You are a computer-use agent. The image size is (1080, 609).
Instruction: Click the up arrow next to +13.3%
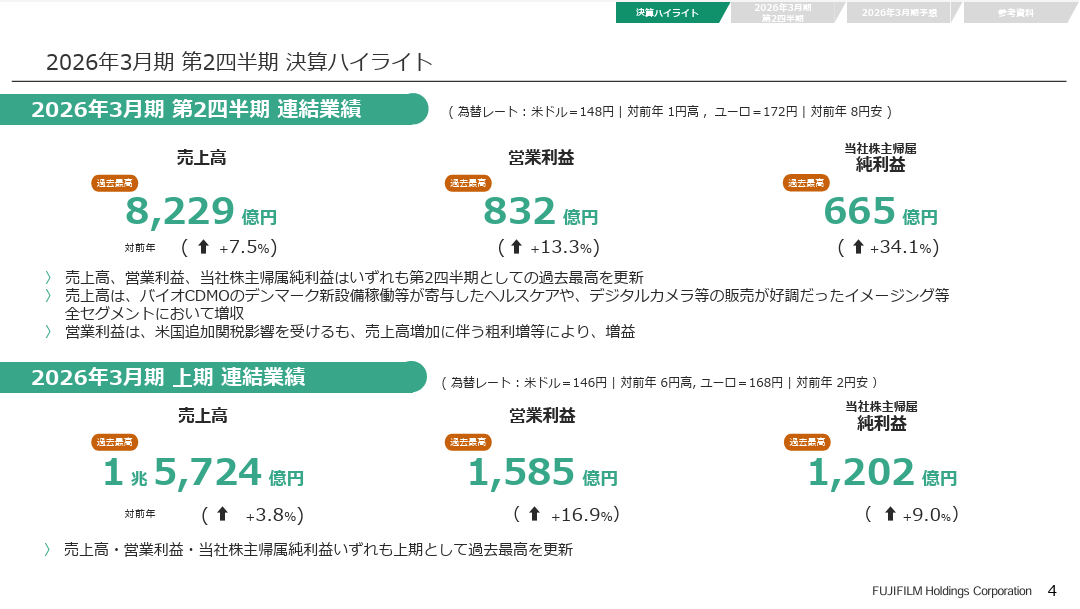(x=516, y=247)
